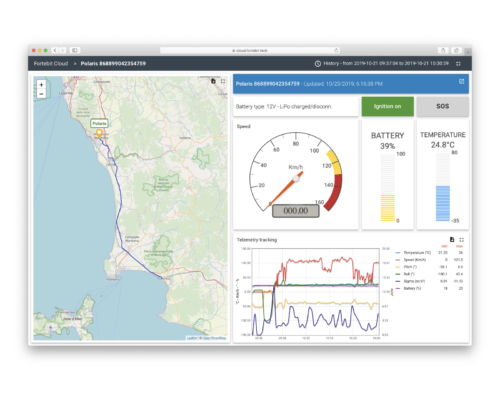Toggle the Temperature series in chart legend
This screenshot has width=500, height=401.
tap(413, 253)
